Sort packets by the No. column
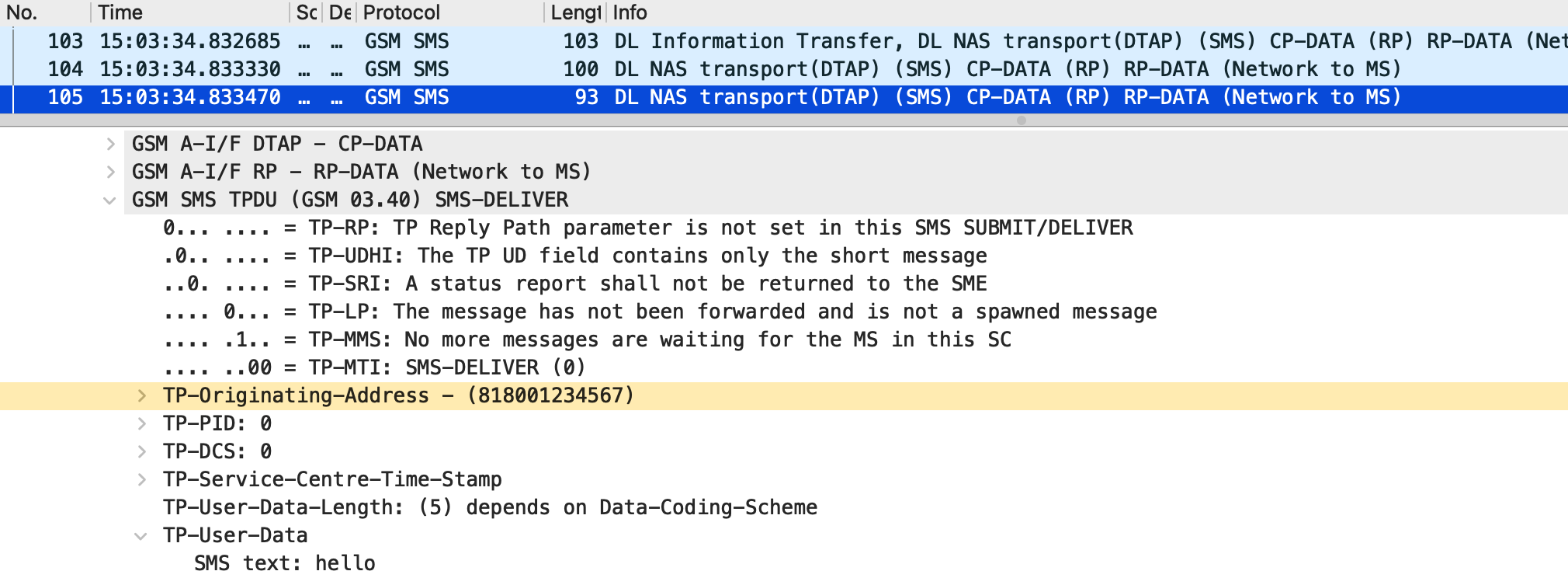This screenshot has width=1568, height=578. (22, 12)
